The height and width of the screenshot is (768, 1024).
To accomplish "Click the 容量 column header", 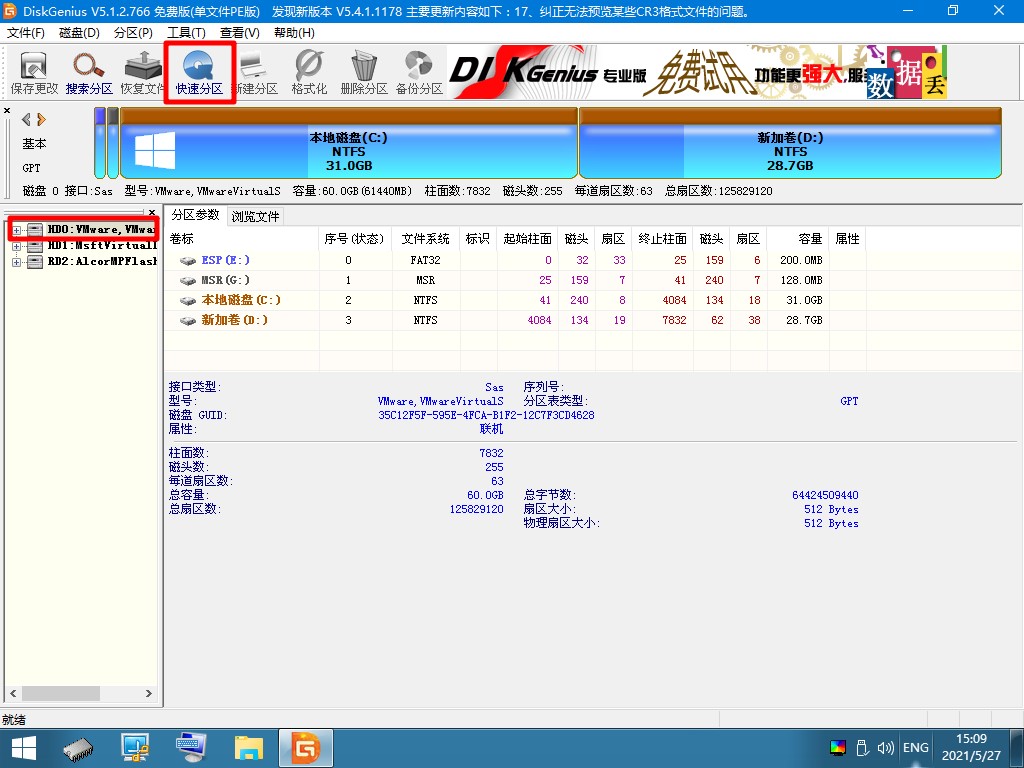I will [x=798, y=239].
